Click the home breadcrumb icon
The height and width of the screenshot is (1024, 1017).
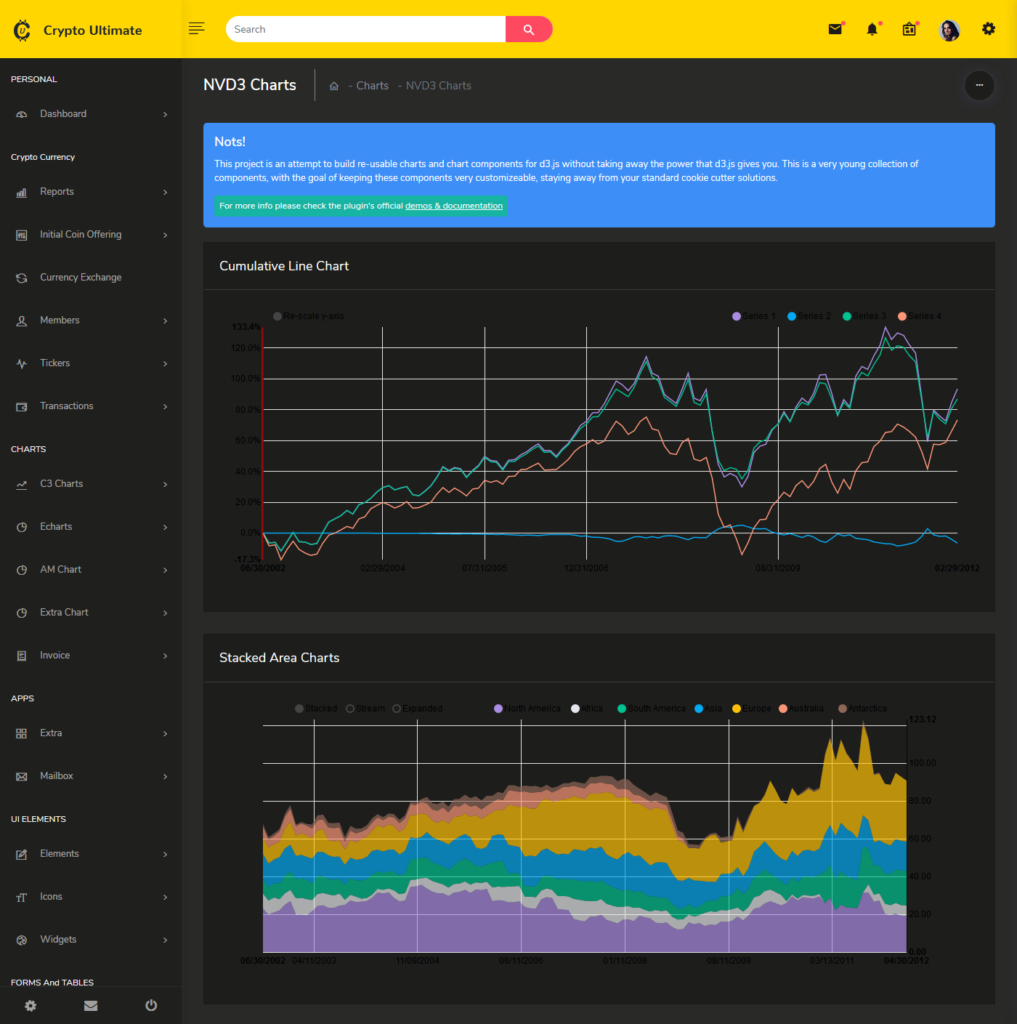point(333,86)
